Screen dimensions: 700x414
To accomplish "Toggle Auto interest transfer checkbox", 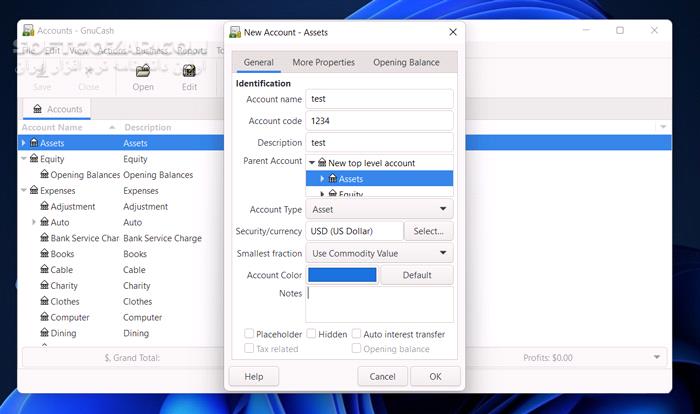I will click(x=356, y=334).
